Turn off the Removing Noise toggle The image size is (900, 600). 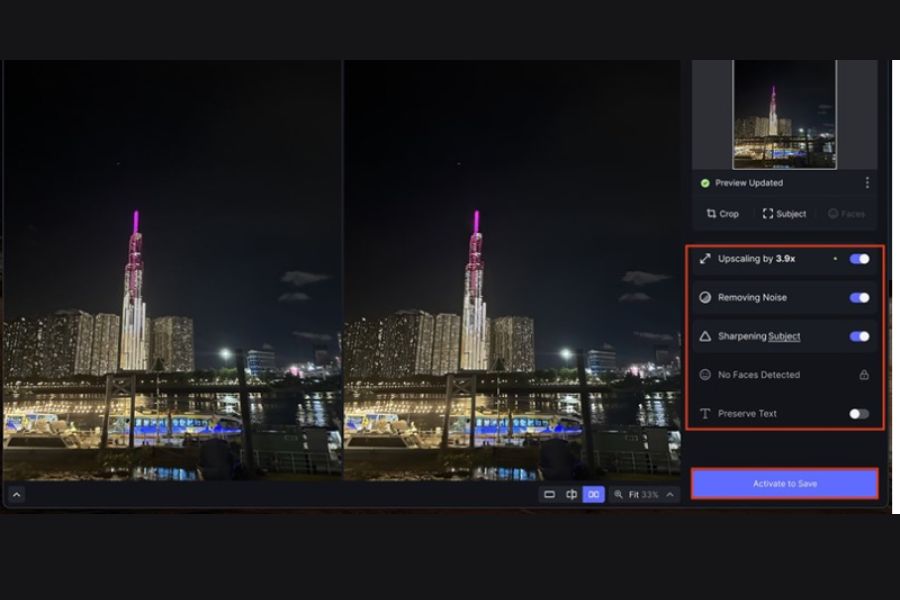point(859,298)
